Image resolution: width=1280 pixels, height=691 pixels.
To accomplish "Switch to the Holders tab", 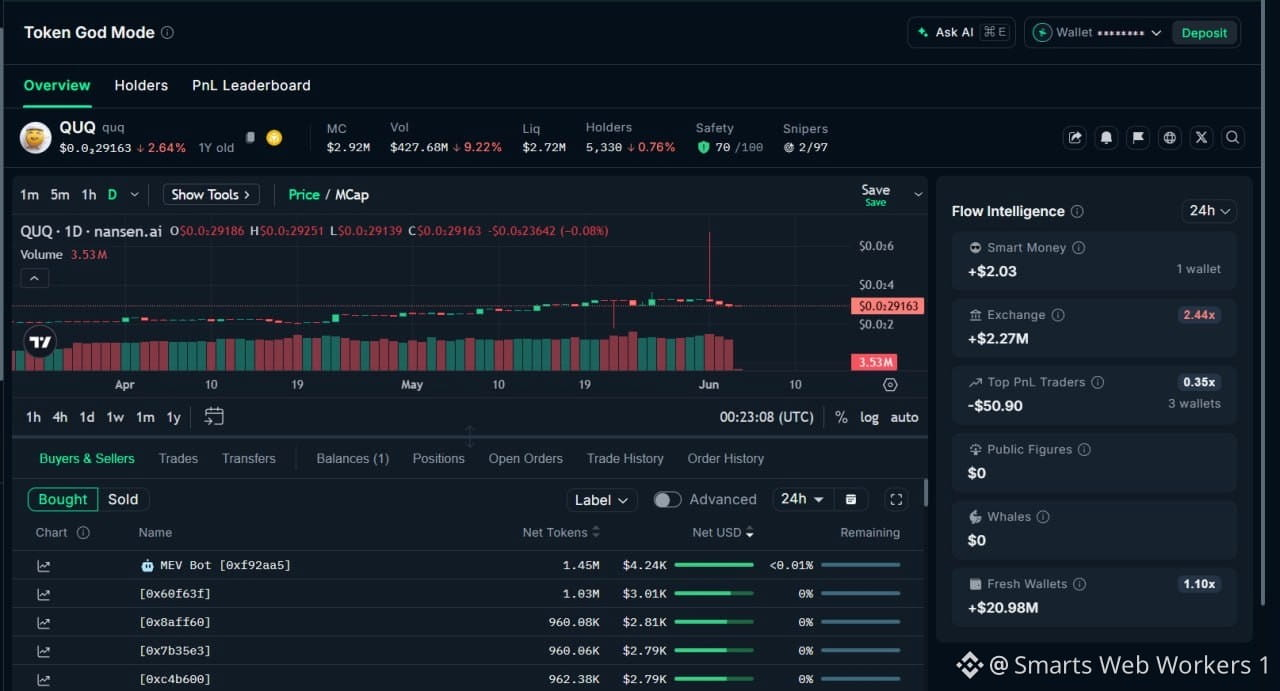I will click(141, 85).
